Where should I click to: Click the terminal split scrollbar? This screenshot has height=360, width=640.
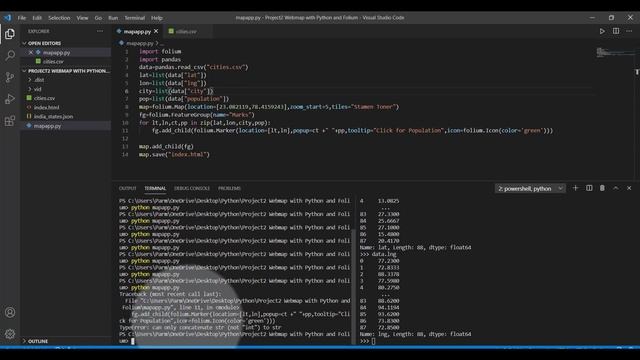pyautogui.click(x=354, y=286)
